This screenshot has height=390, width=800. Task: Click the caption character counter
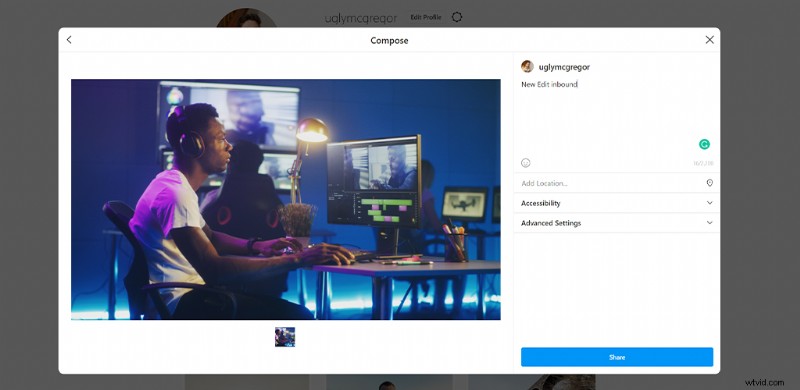tap(703, 164)
